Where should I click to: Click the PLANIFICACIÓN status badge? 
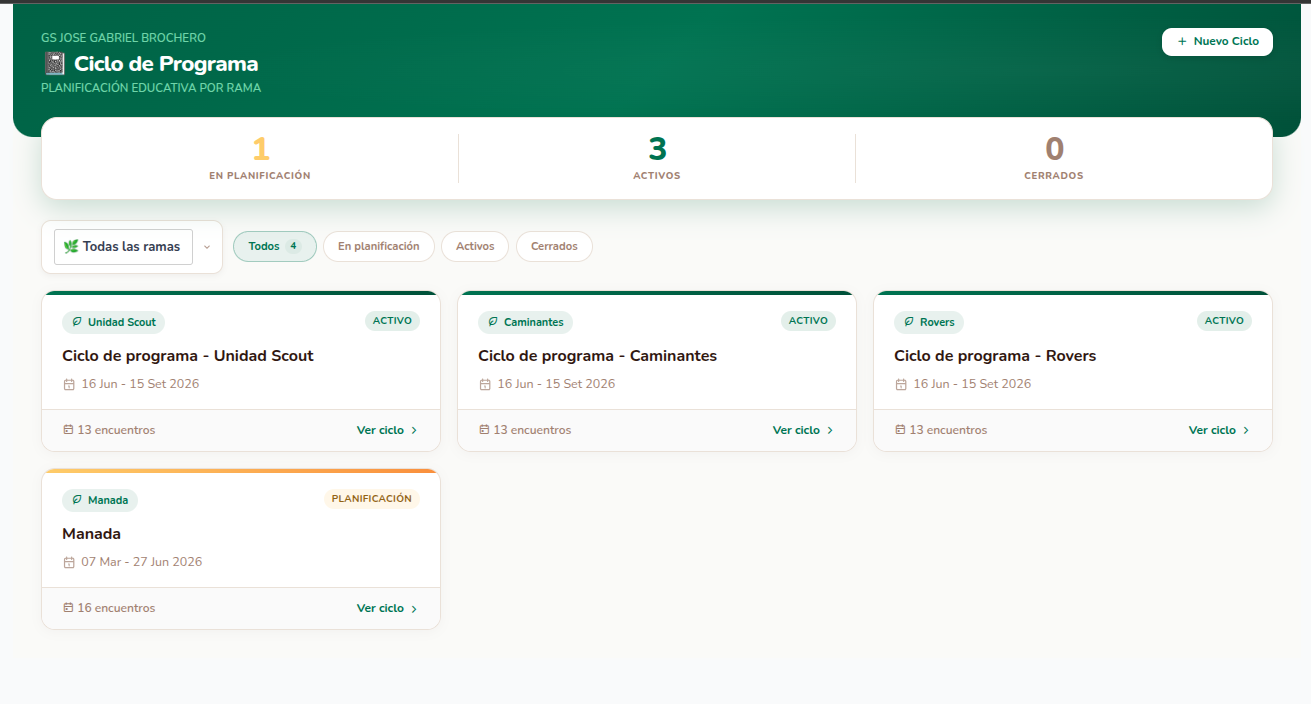tap(371, 499)
